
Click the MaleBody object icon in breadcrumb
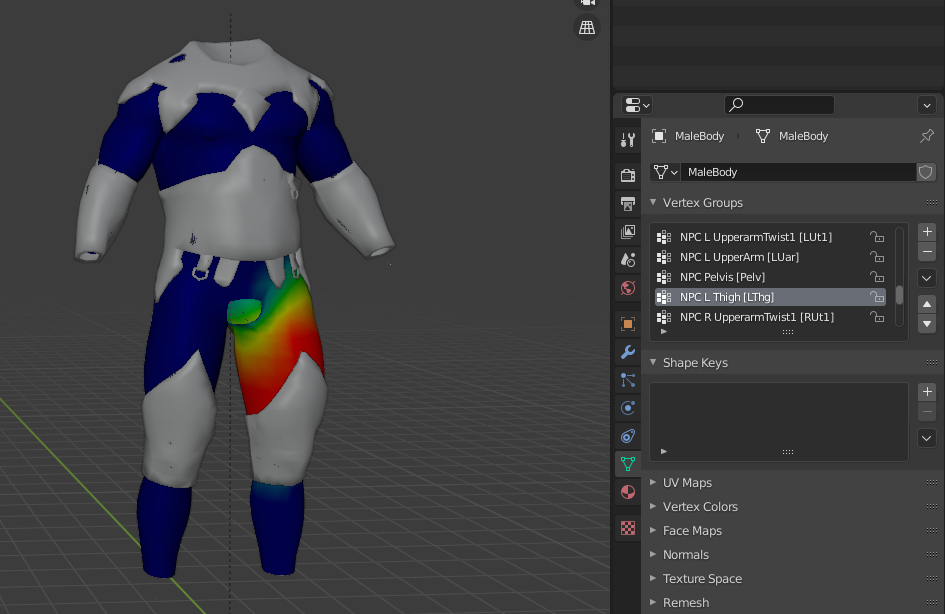point(659,136)
